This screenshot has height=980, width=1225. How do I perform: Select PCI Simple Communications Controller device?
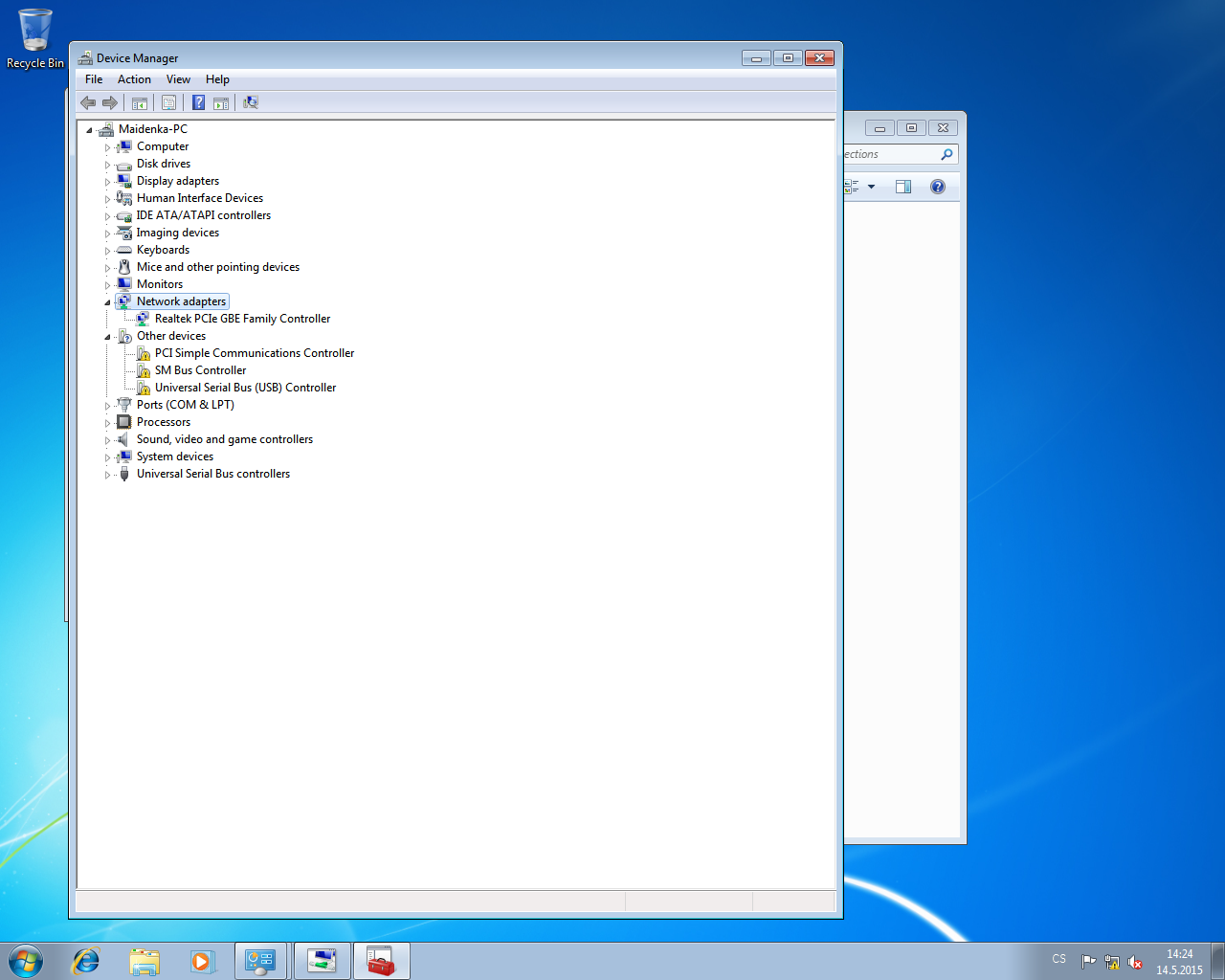[254, 353]
